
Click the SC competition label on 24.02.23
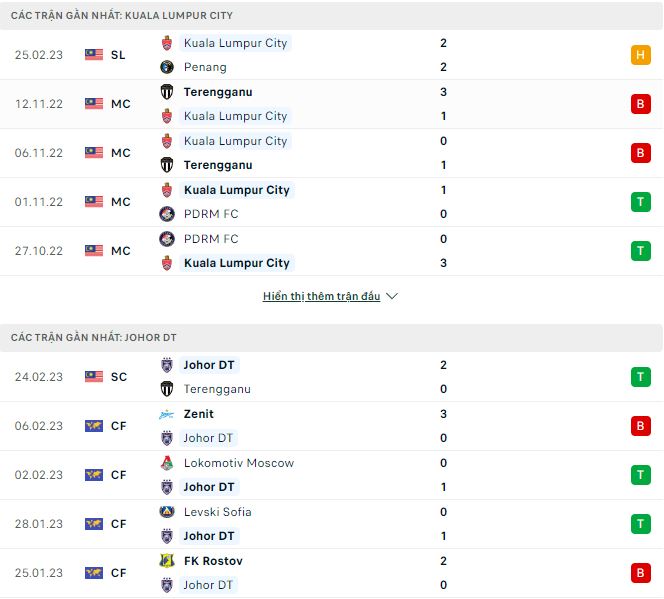tap(118, 377)
